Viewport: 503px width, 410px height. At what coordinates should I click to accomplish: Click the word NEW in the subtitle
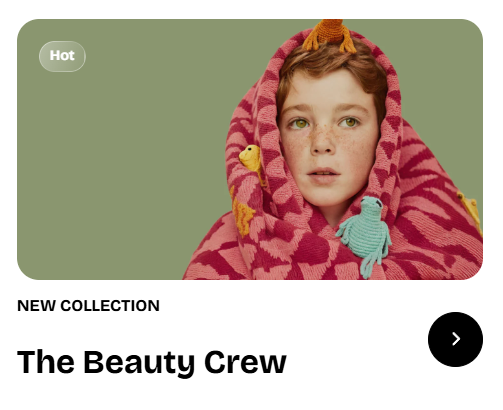(36, 306)
